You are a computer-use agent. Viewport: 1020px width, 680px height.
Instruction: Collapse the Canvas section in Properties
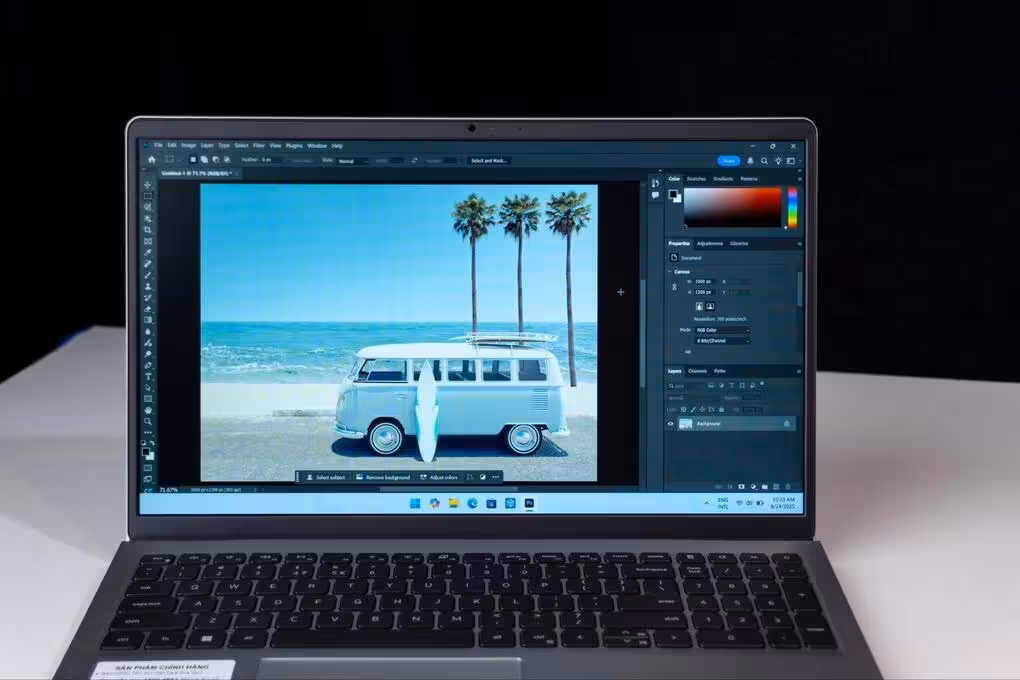(670, 271)
